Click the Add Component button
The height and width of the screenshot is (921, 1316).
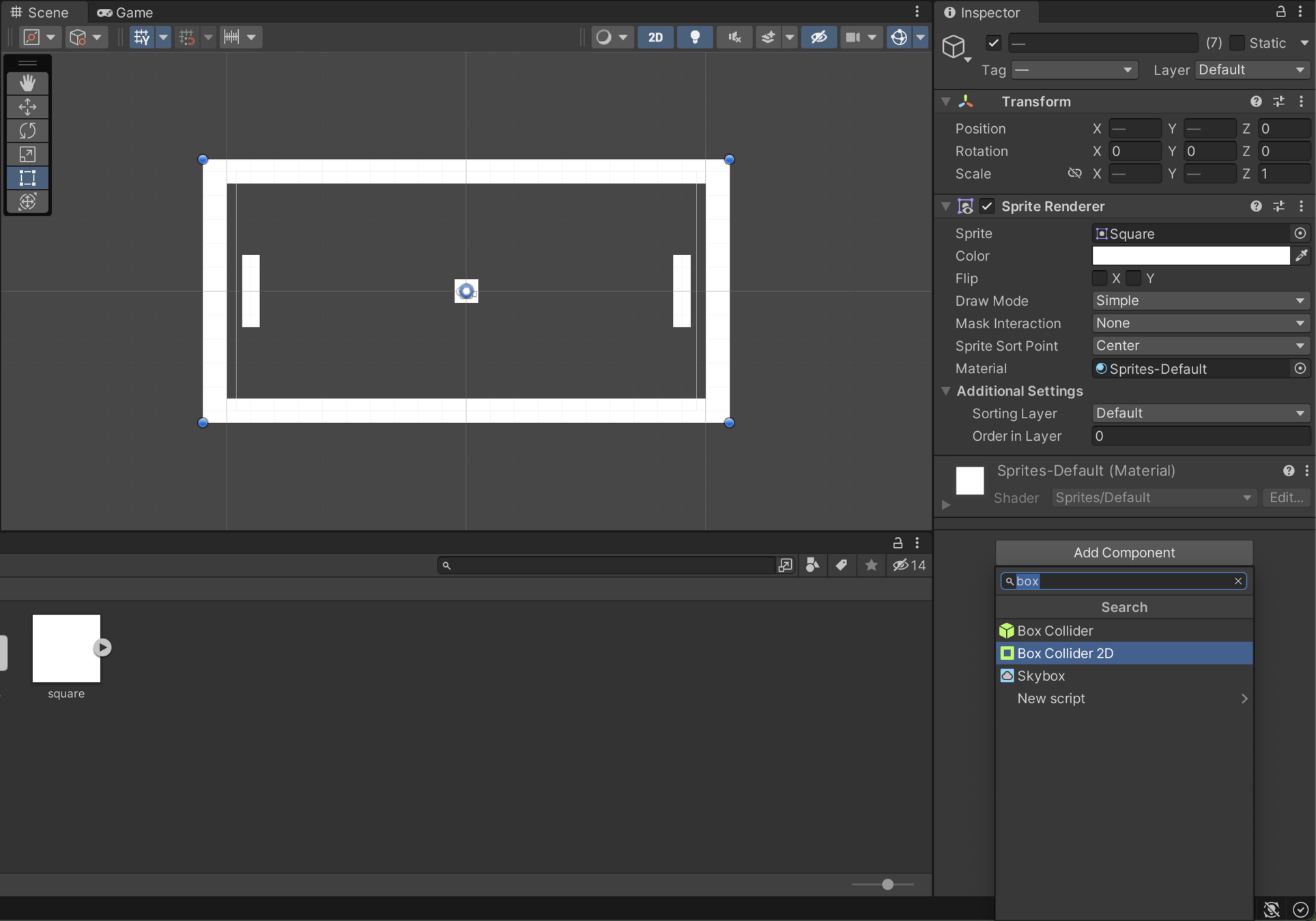[1124, 553]
